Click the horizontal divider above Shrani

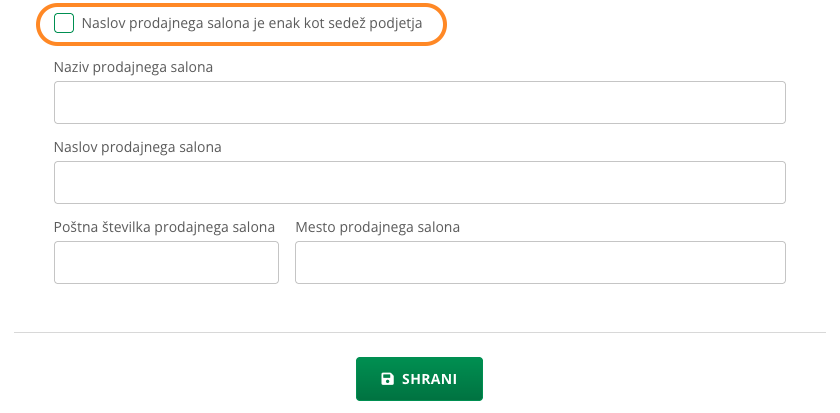(420, 332)
